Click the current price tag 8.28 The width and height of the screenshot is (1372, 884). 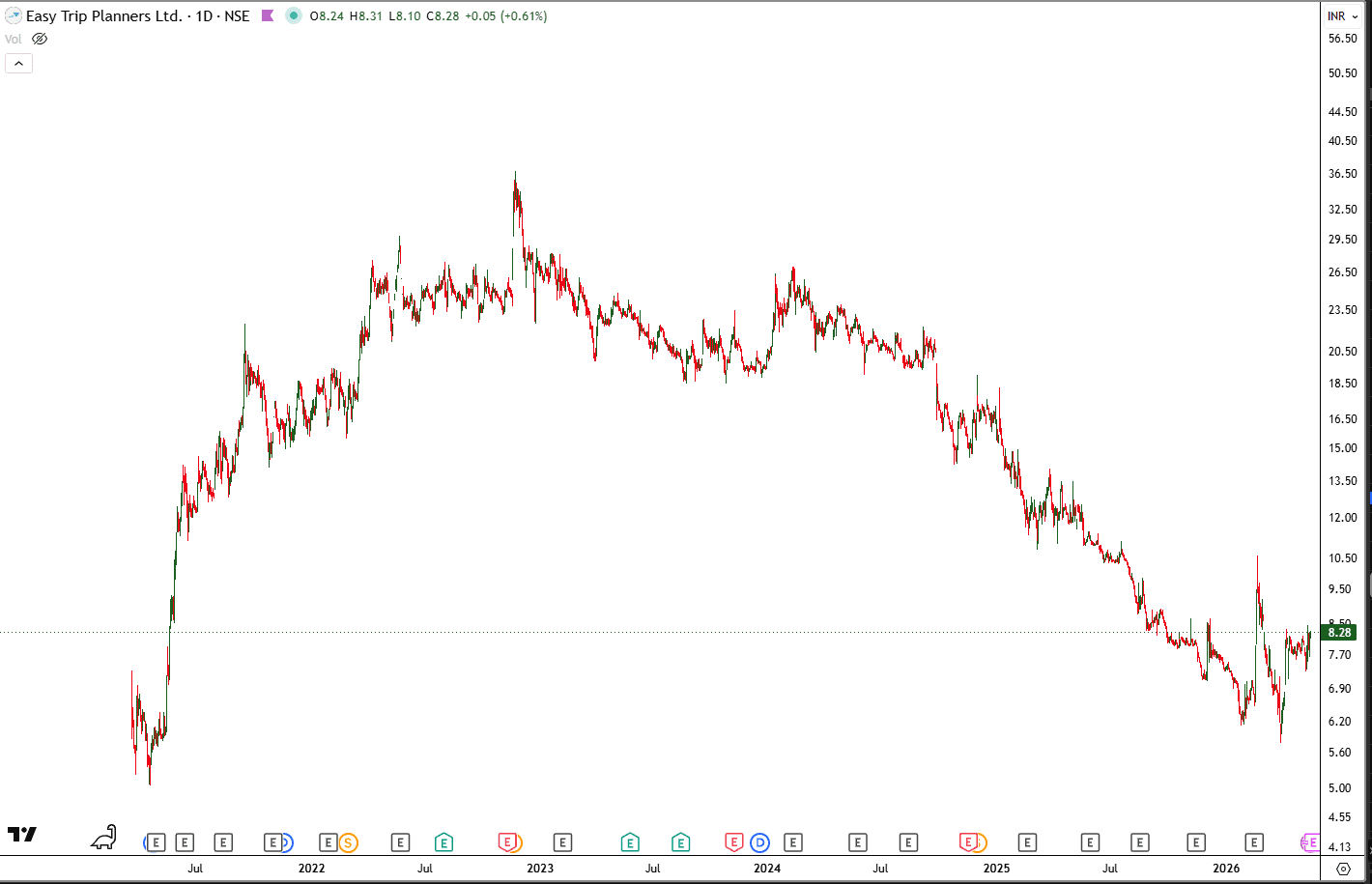coord(1339,633)
